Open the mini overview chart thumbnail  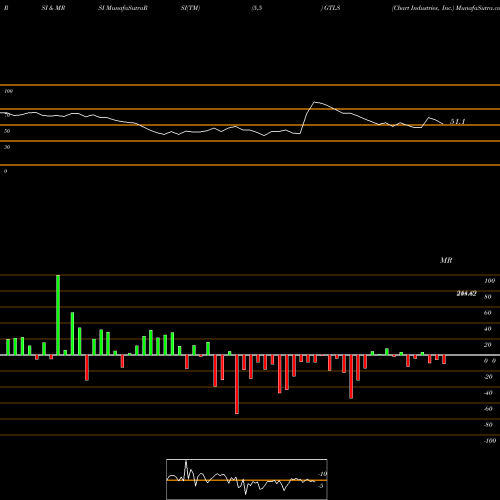[247, 479]
